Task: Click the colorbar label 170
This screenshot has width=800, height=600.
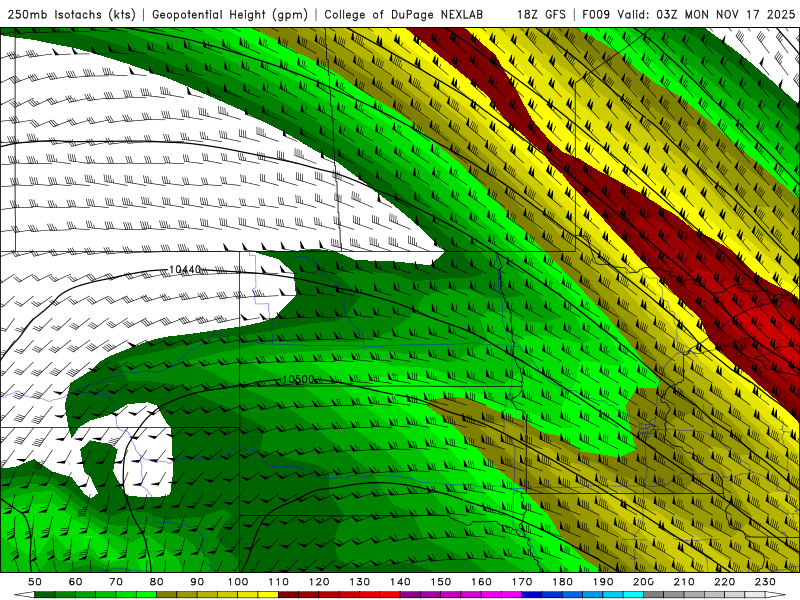Action: pyautogui.click(x=521, y=582)
